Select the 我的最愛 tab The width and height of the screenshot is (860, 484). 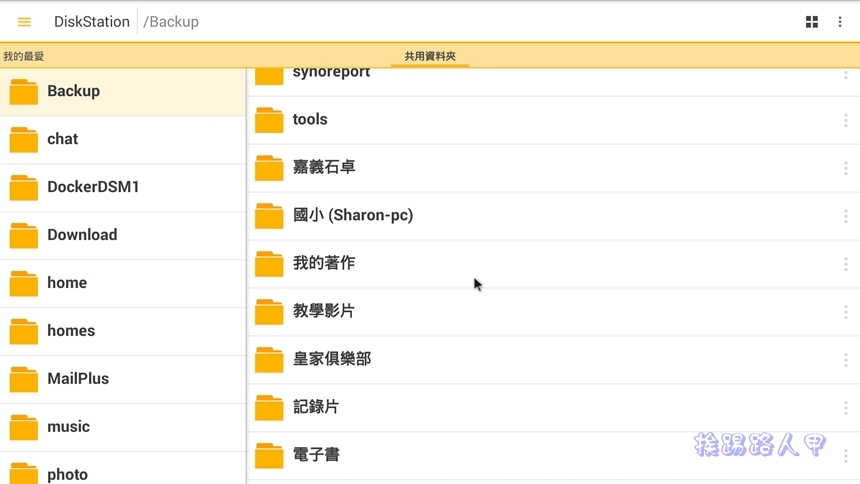coord(24,56)
